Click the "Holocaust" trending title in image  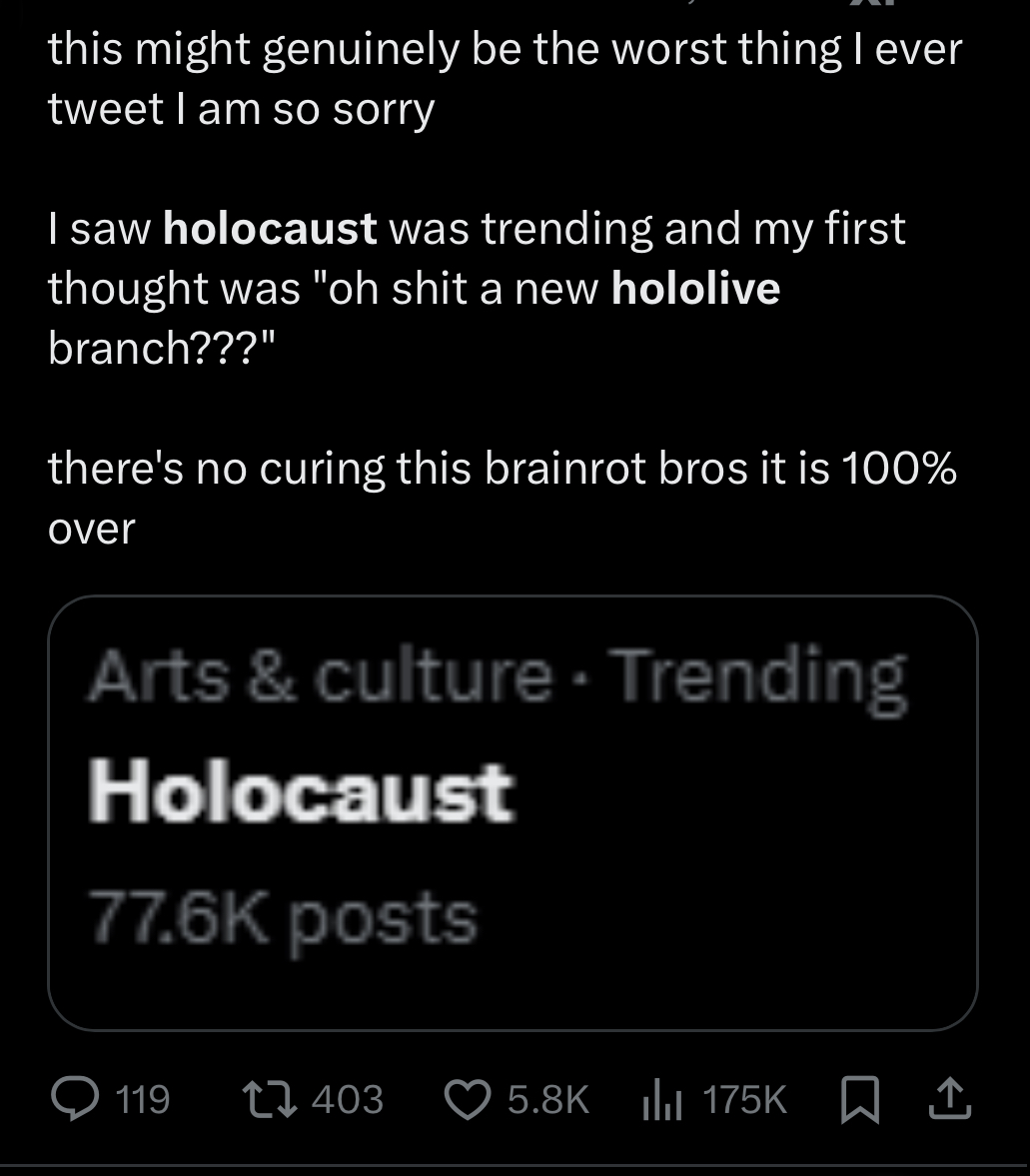coord(301,794)
